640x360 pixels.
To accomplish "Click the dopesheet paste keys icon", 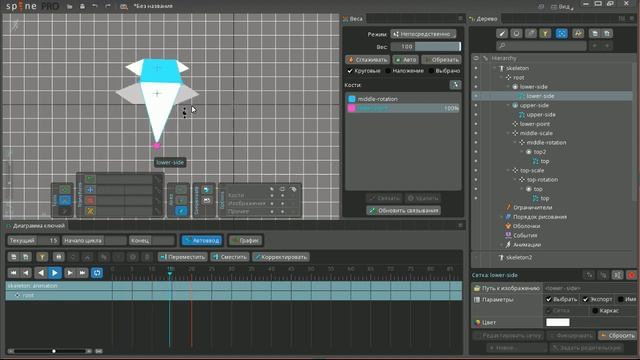I will point(26,257).
